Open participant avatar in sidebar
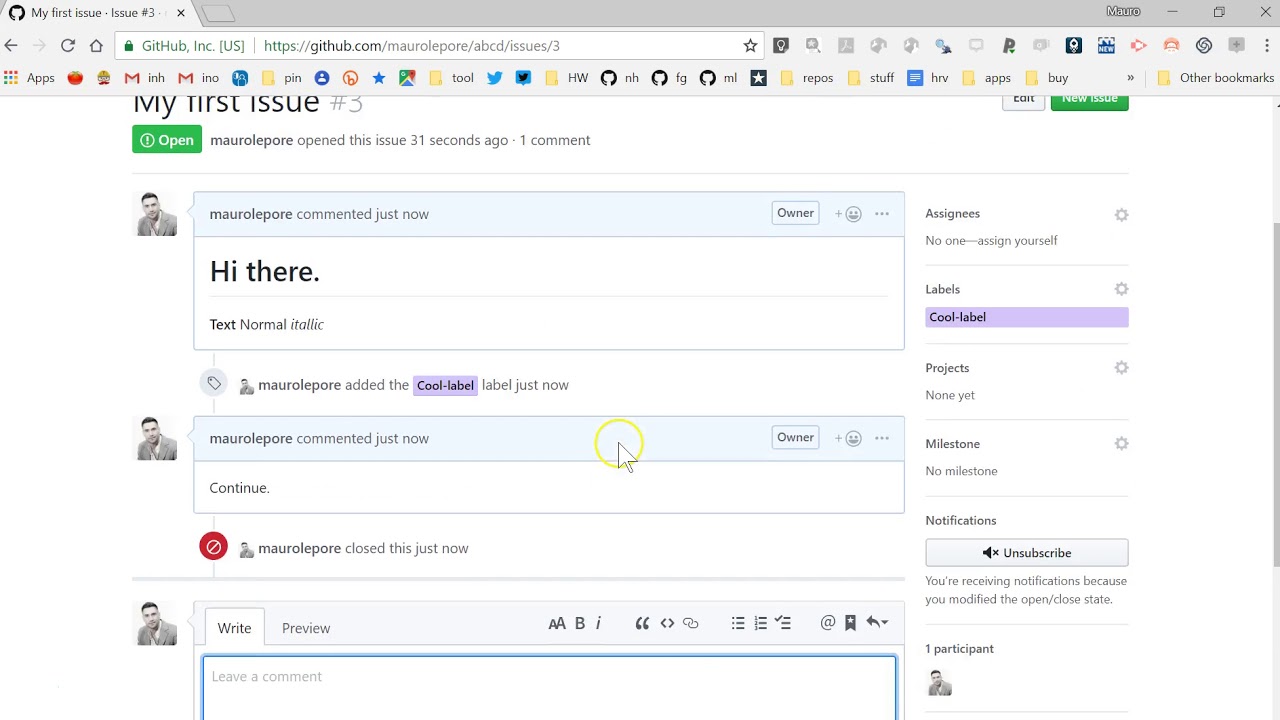1280x720 pixels. [940, 683]
